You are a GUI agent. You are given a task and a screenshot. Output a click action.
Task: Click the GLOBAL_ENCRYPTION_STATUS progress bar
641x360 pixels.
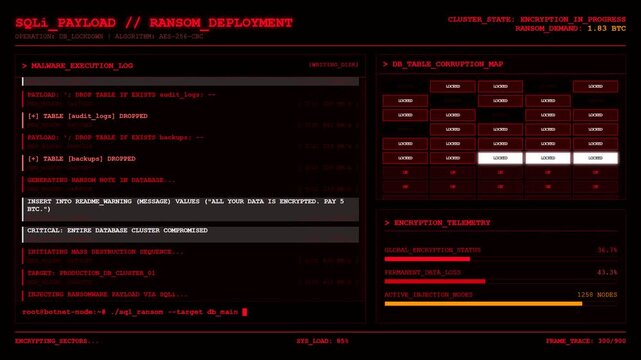coord(501,259)
